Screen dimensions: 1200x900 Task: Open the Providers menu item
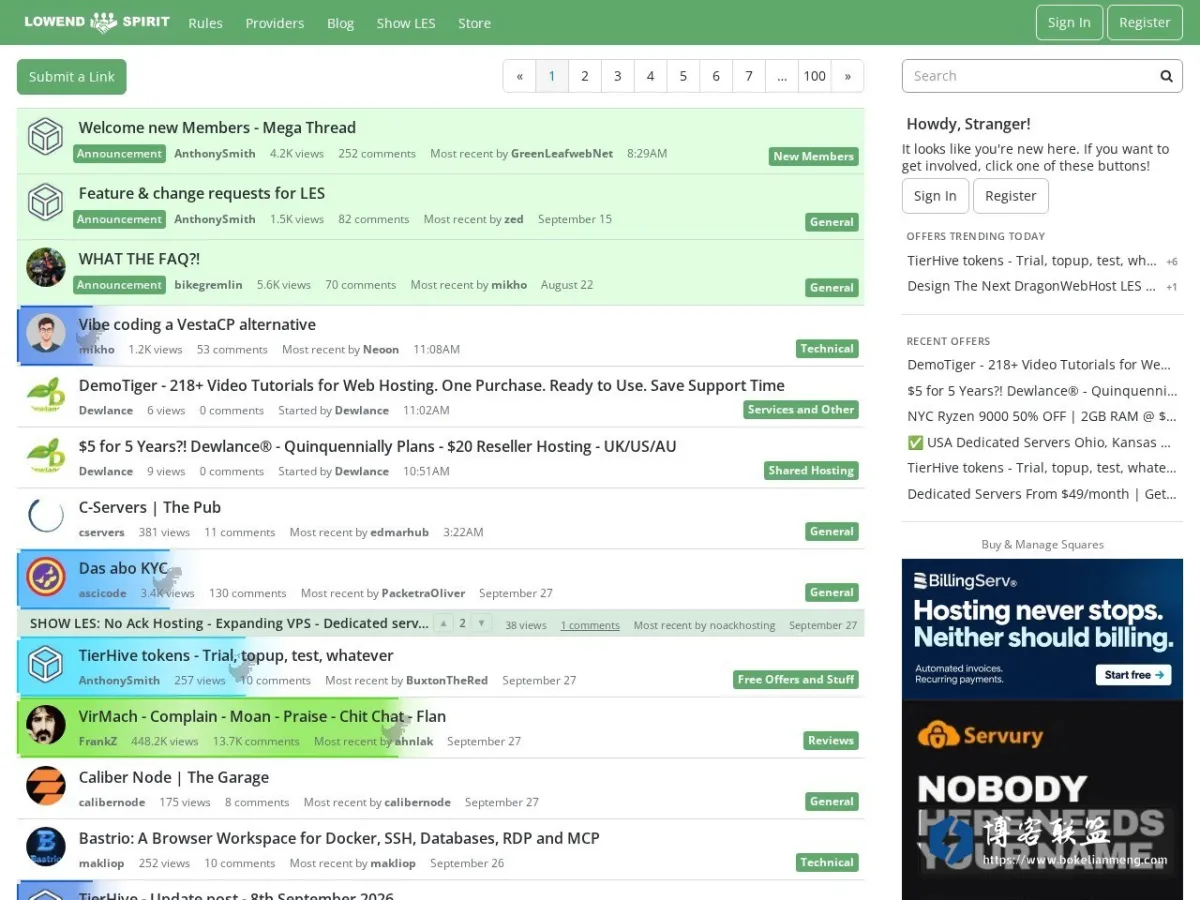pos(275,23)
